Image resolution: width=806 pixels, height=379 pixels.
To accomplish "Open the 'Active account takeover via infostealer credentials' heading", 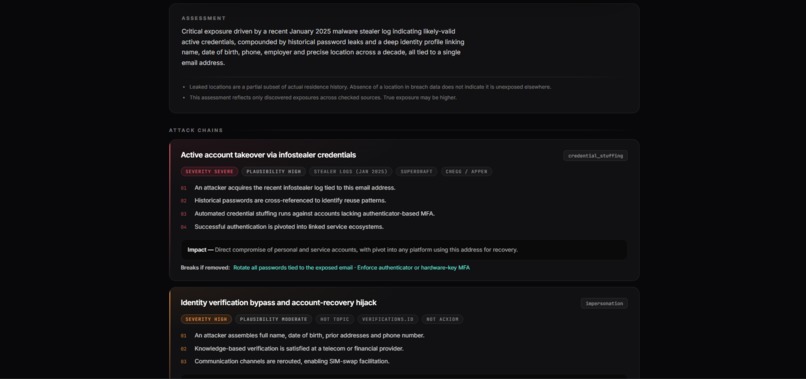I will click(x=268, y=155).
